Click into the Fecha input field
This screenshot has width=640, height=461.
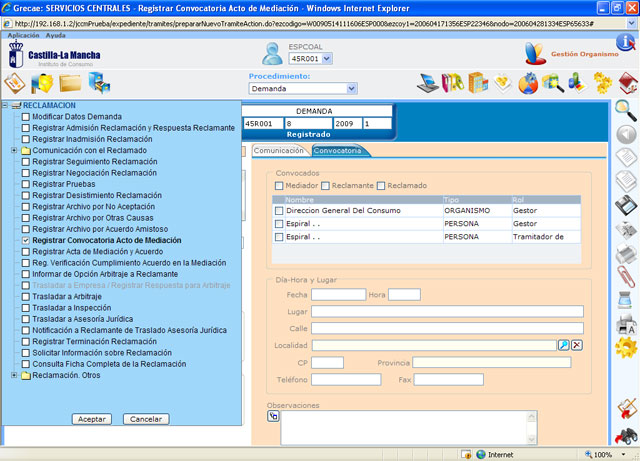(x=338, y=294)
